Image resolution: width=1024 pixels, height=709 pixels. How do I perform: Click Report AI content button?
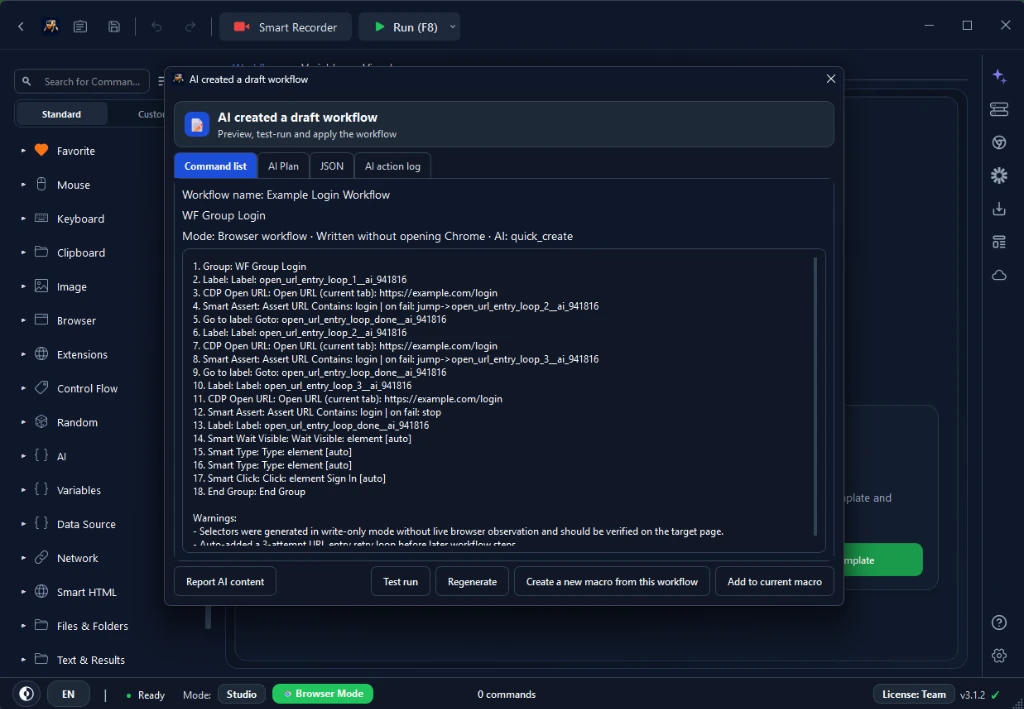point(225,582)
